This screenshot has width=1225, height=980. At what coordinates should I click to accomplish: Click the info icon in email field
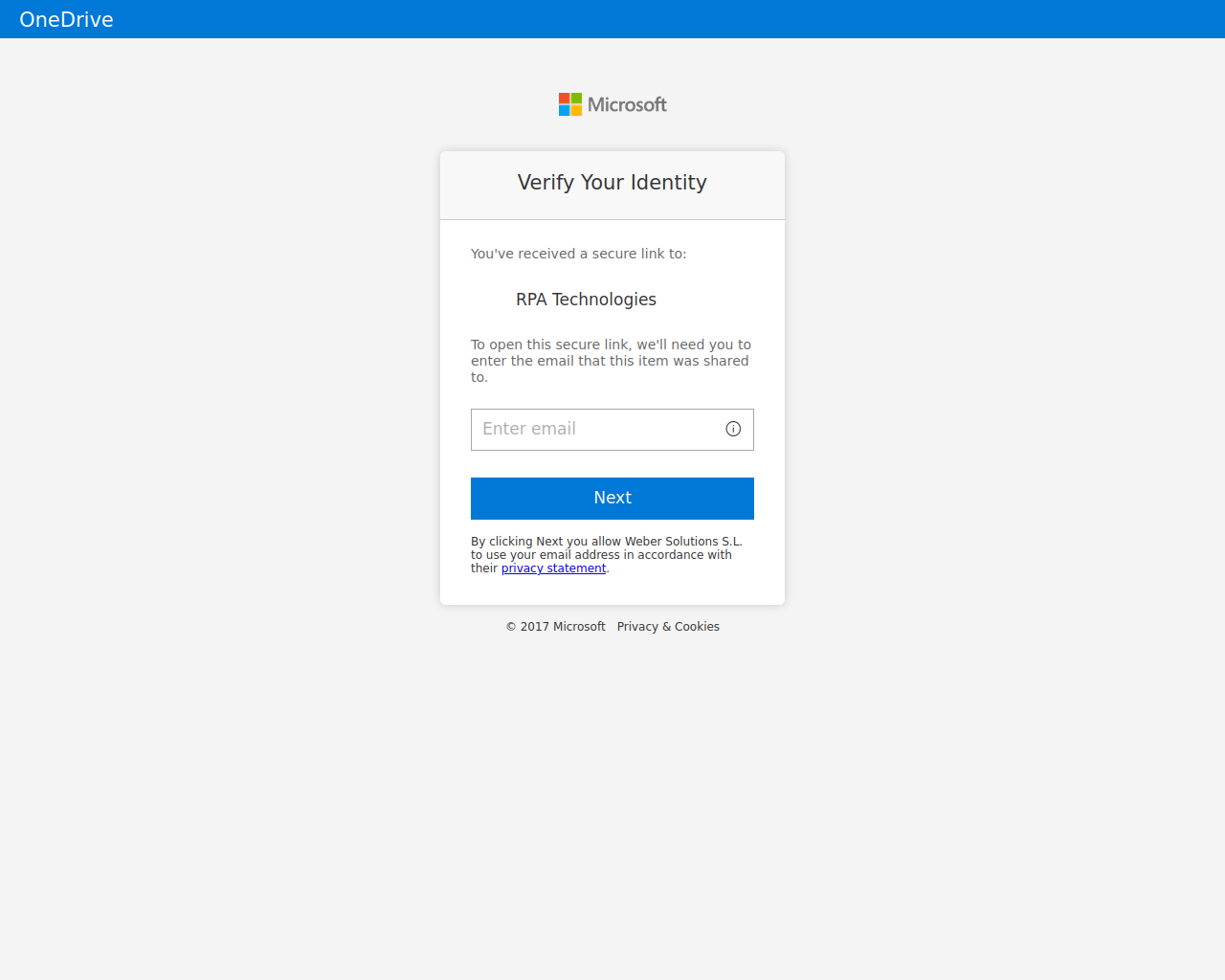(733, 429)
